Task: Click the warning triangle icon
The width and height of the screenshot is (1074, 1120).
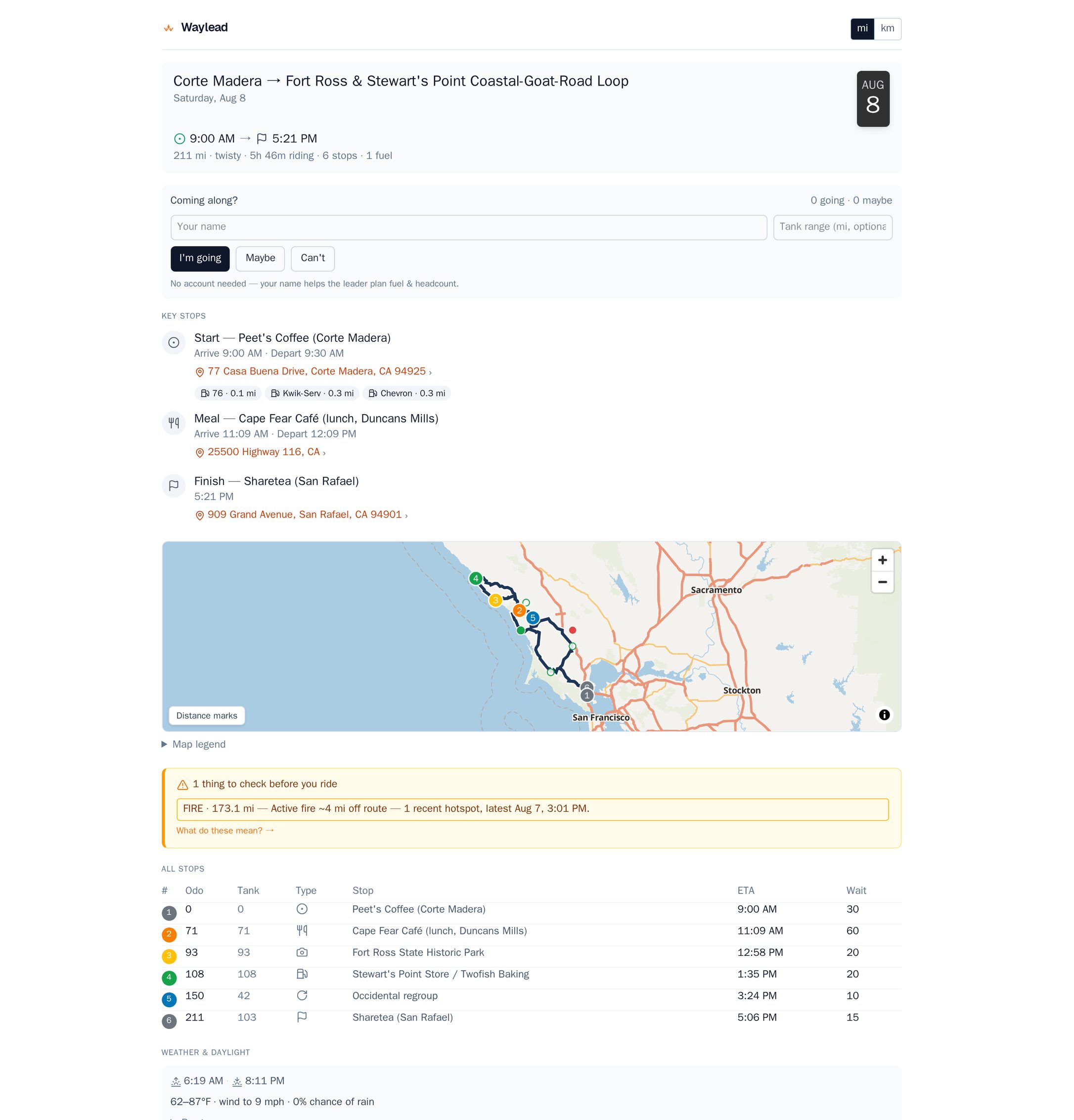Action: (183, 785)
